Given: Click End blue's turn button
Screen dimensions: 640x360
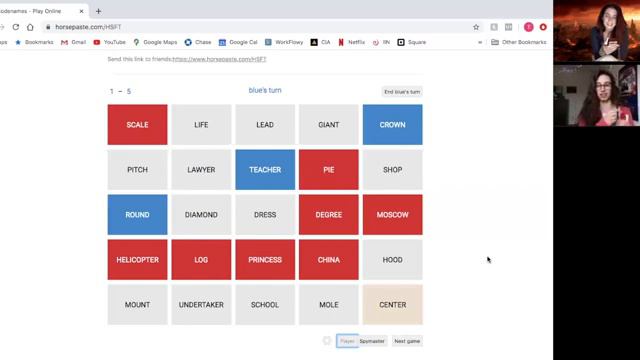Looking at the screenshot, I should pos(402,92).
